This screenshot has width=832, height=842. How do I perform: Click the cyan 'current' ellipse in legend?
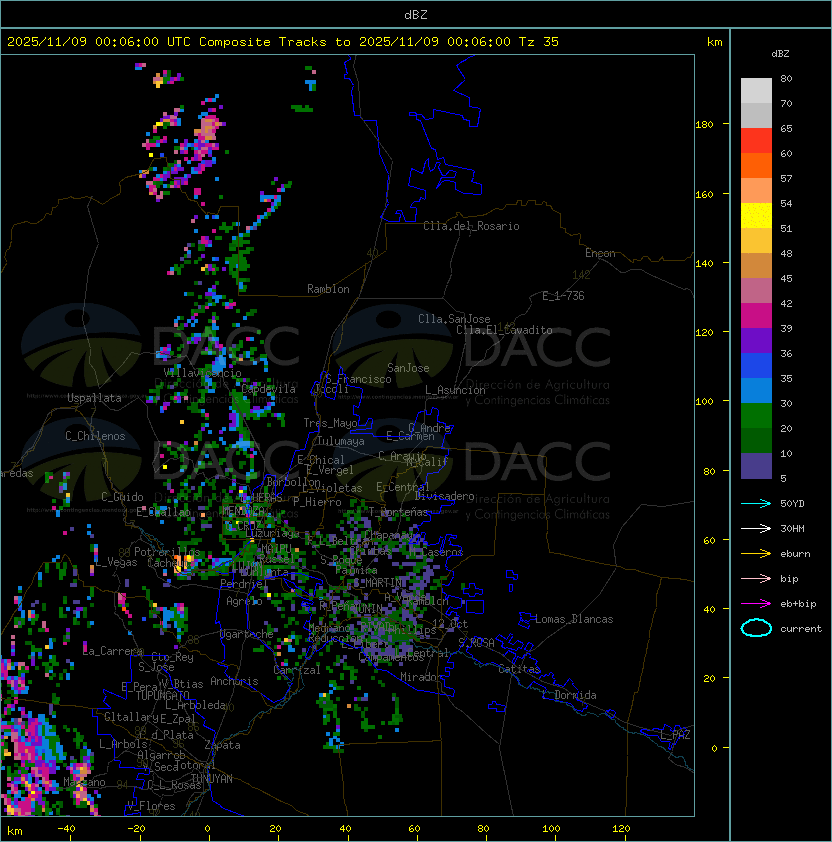tap(756, 628)
